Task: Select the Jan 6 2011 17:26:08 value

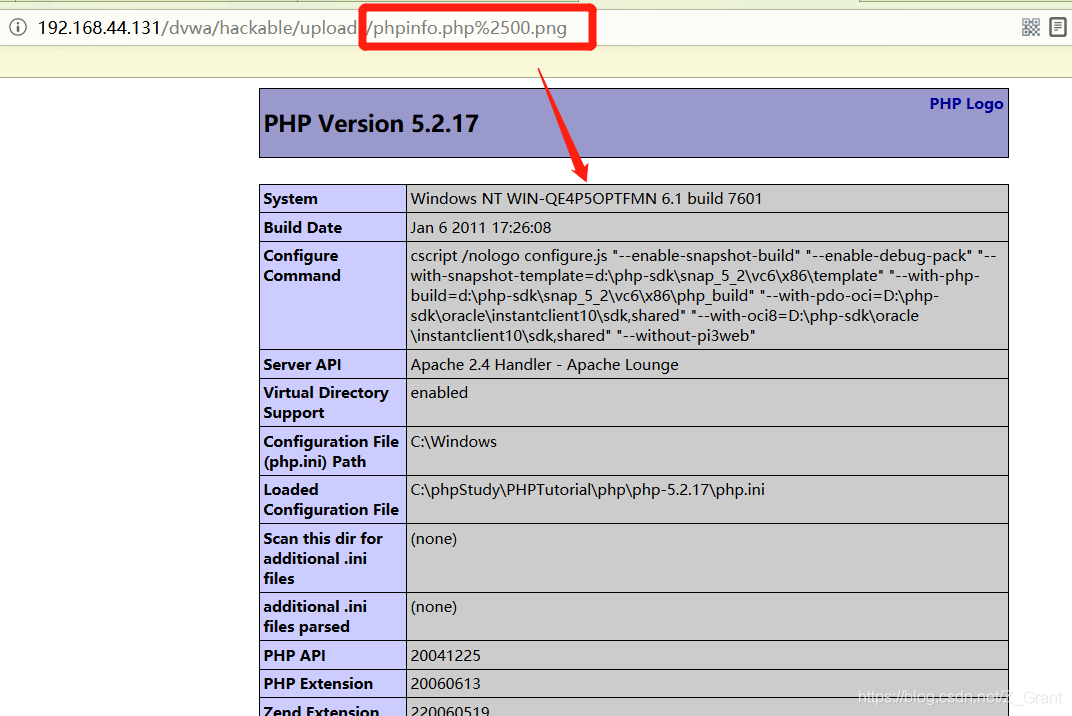Action: click(x=481, y=228)
